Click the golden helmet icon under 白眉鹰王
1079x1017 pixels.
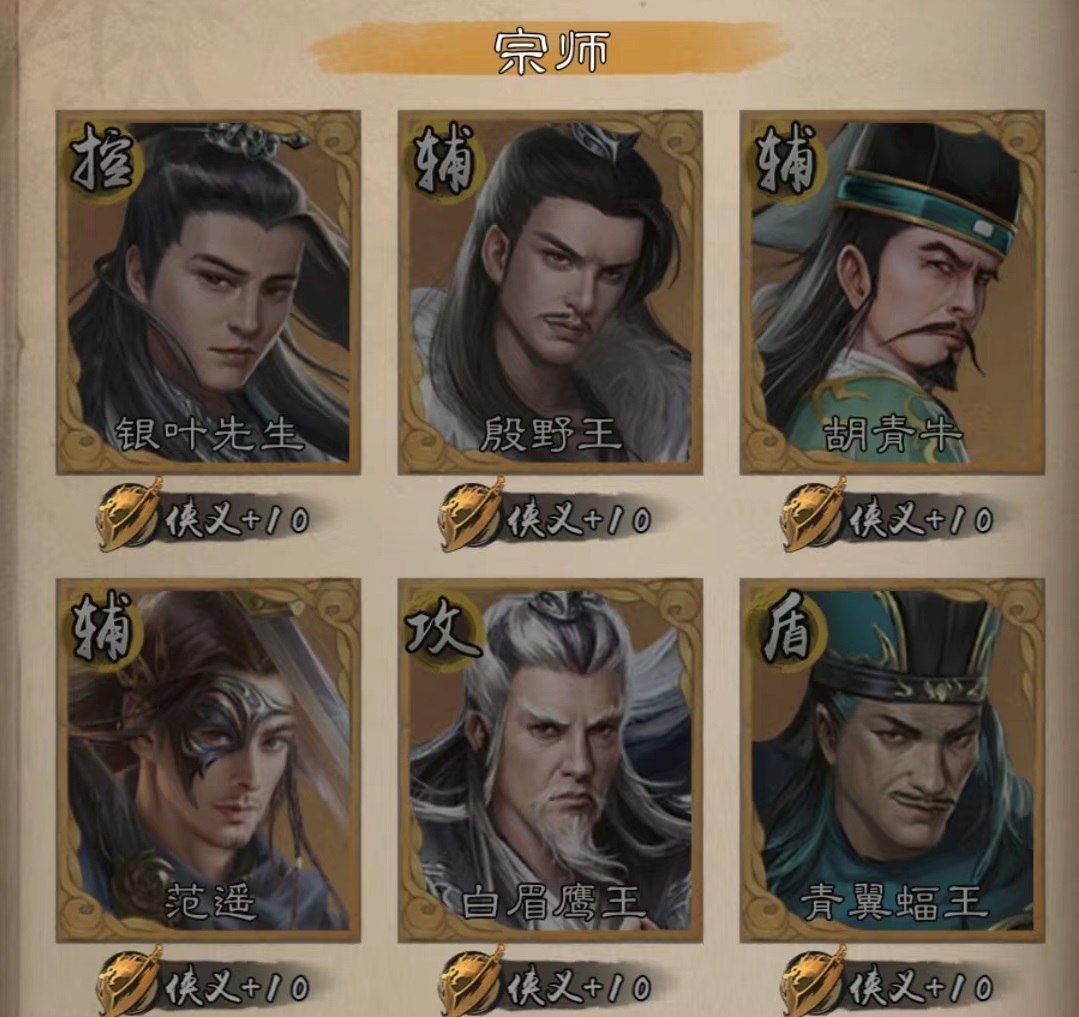(471, 983)
